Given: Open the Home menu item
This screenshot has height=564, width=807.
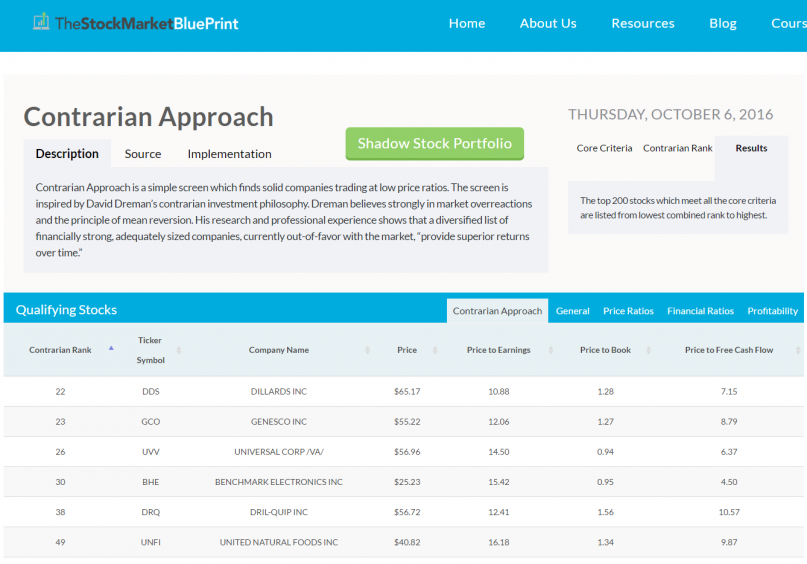Looking at the screenshot, I should pyautogui.click(x=467, y=23).
